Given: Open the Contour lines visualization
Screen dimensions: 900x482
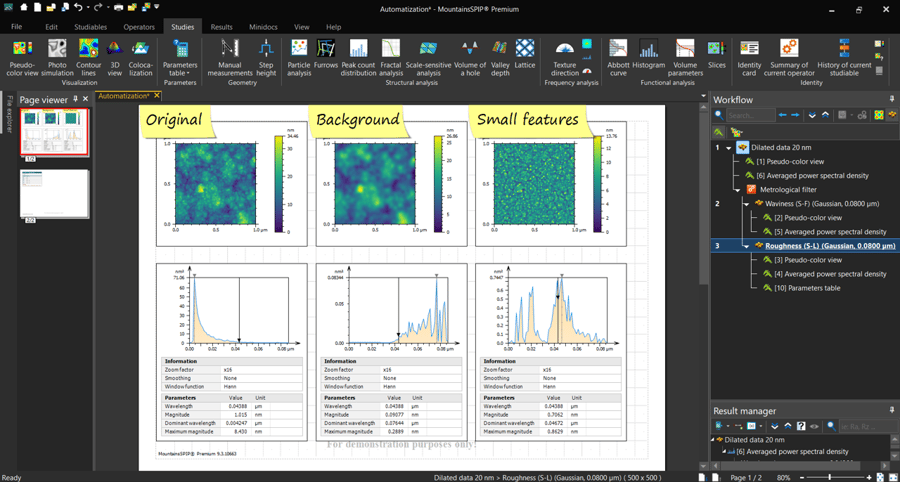Looking at the screenshot, I should coord(88,57).
